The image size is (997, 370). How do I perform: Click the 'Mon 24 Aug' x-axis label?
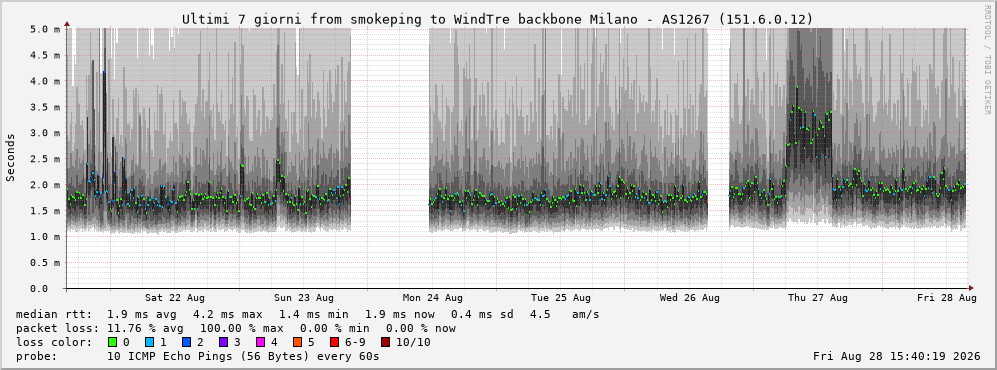(x=432, y=298)
